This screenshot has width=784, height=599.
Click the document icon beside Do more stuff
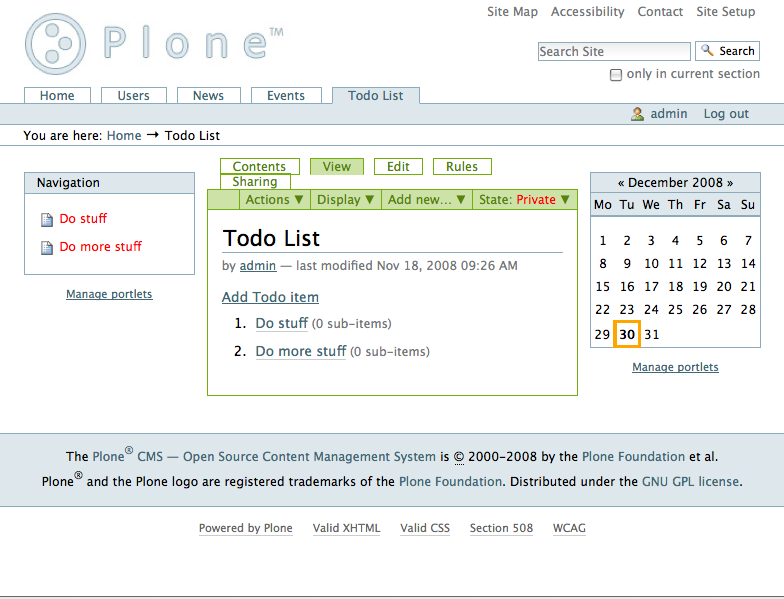[x=47, y=247]
